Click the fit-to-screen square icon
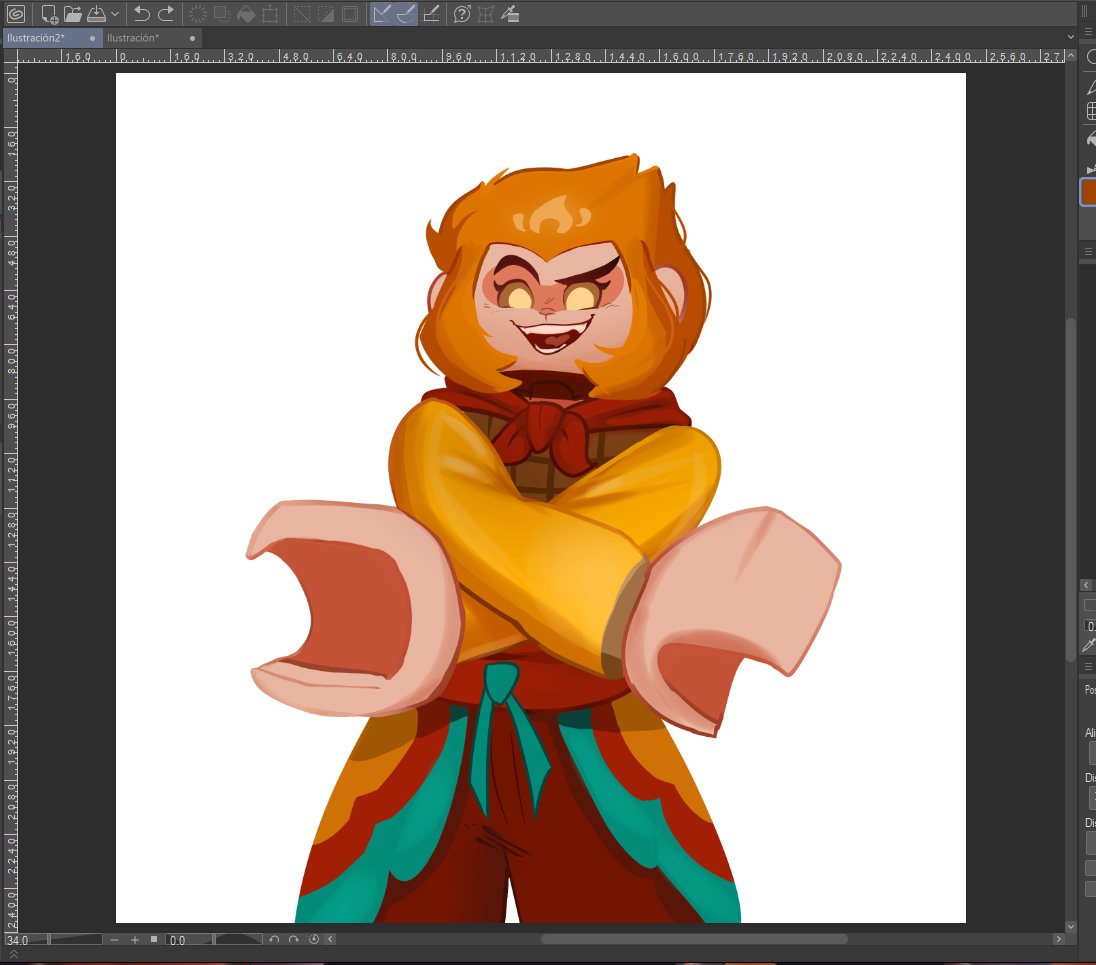The image size is (1096, 965). [x=154, y=940]
